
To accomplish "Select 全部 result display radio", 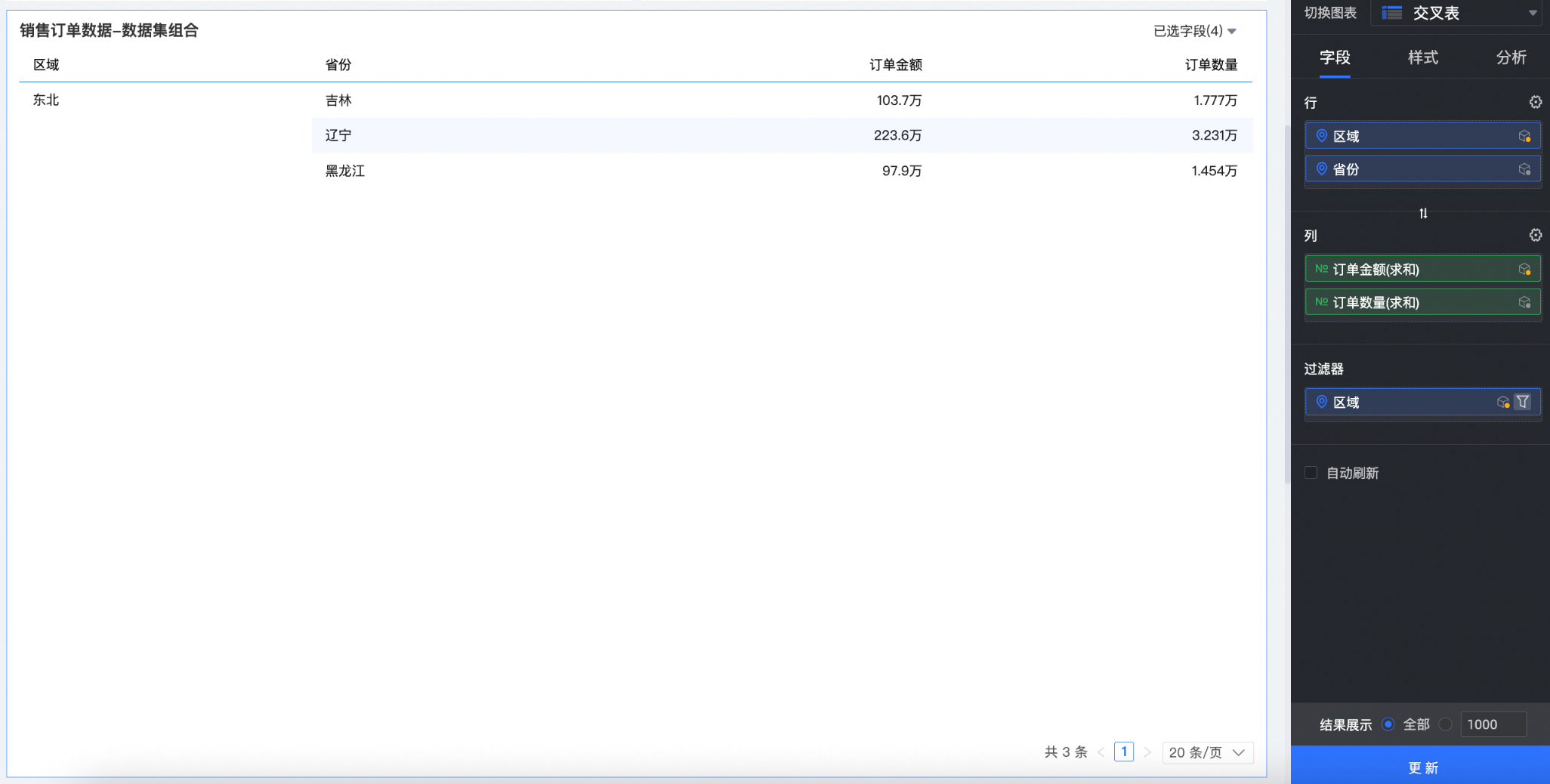I will point(1388,724).
